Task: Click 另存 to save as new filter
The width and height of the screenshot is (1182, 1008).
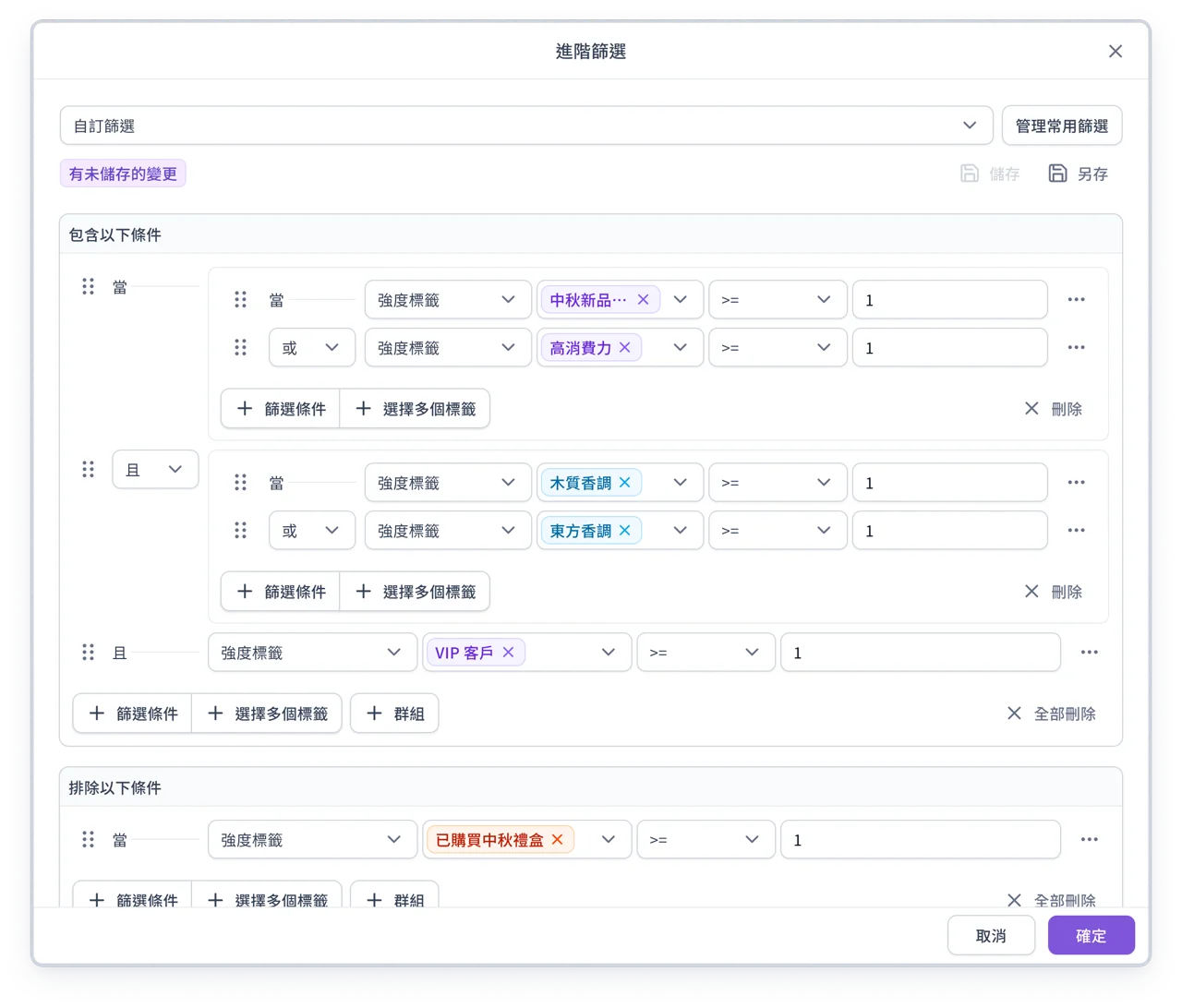Action: click(1079, 174)
